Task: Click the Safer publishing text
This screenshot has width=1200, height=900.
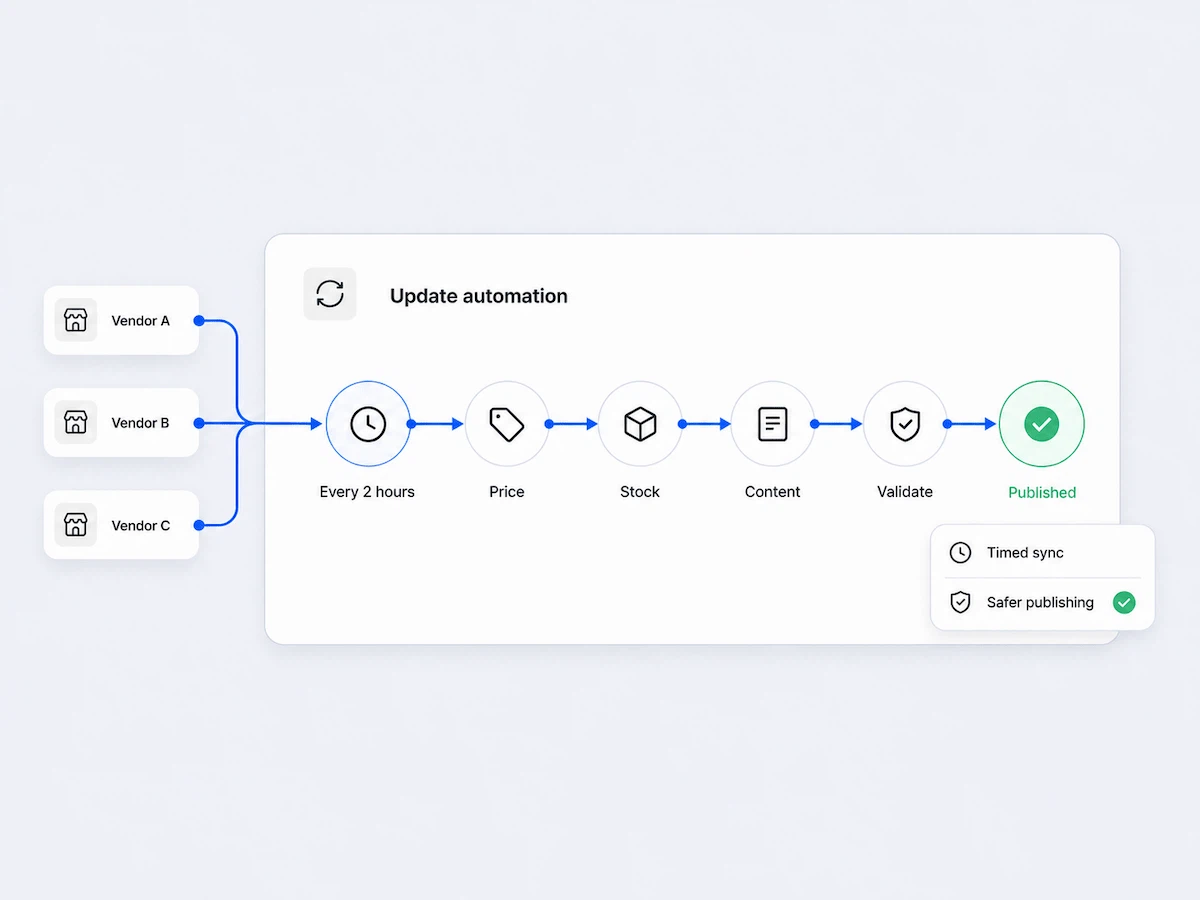Action: [1040, 603]
